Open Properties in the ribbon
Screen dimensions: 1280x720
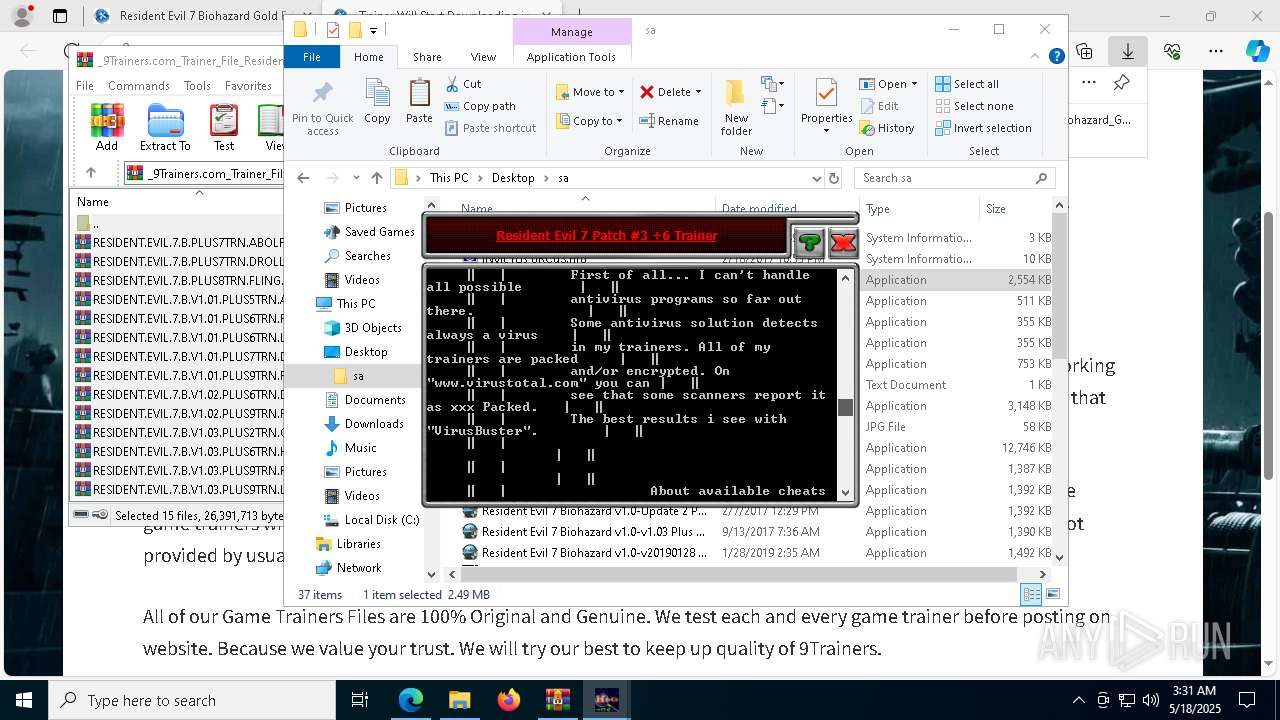(x=826, y=108)
